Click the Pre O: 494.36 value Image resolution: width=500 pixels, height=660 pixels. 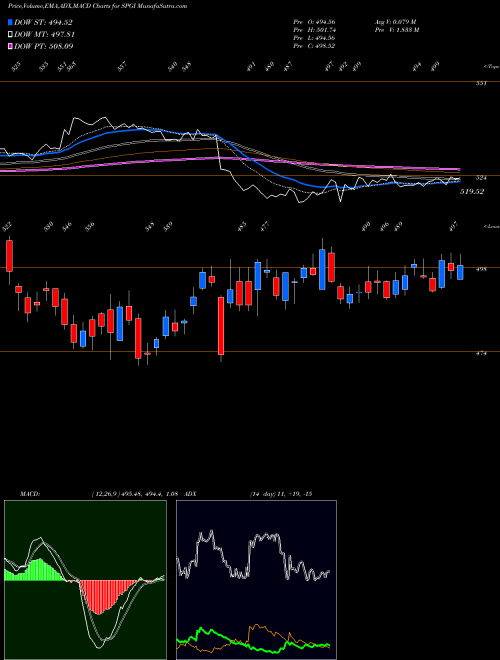click(x=314, y=22)
